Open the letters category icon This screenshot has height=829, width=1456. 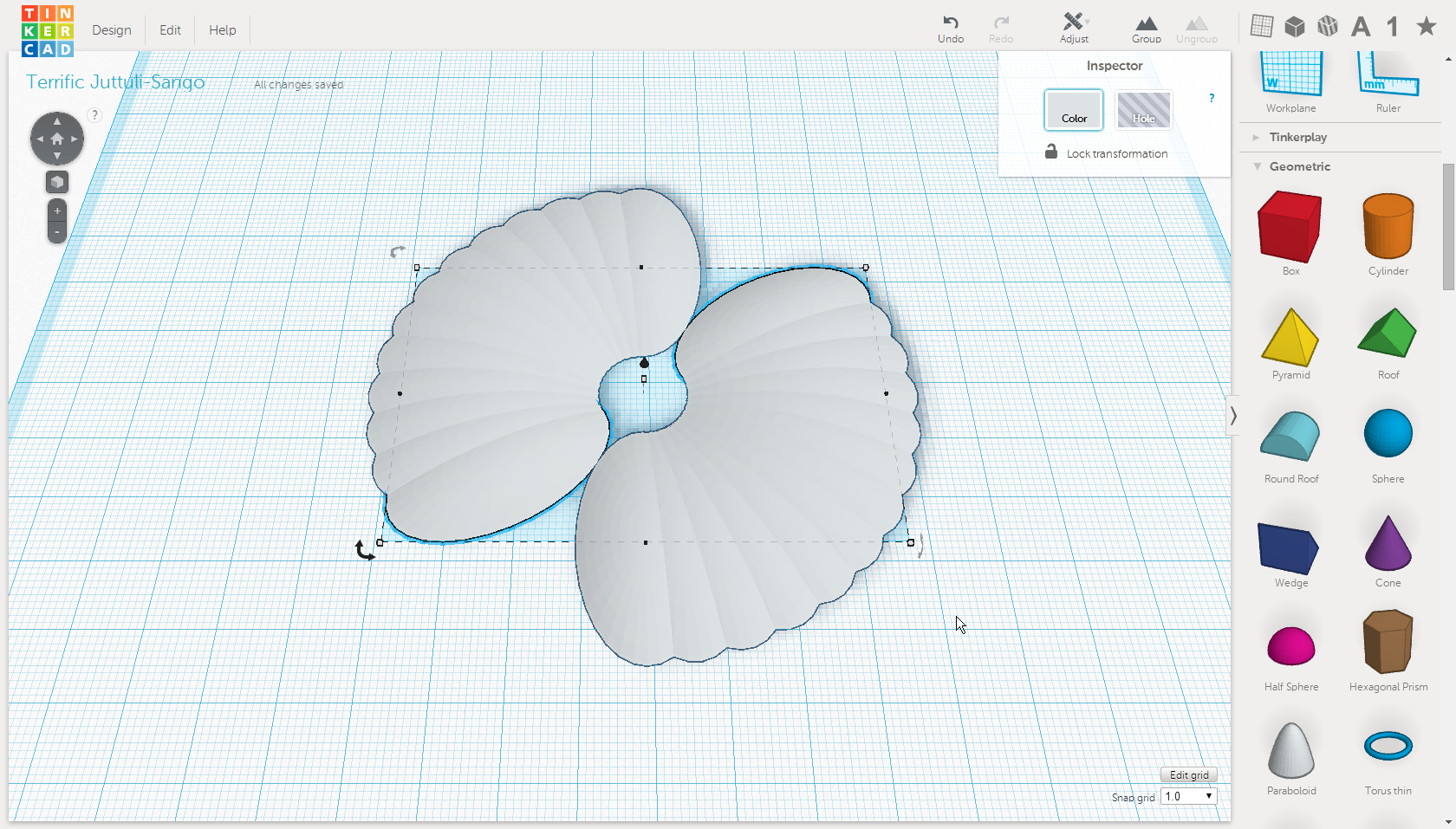pyautogui.click(x=1361, y=27)
